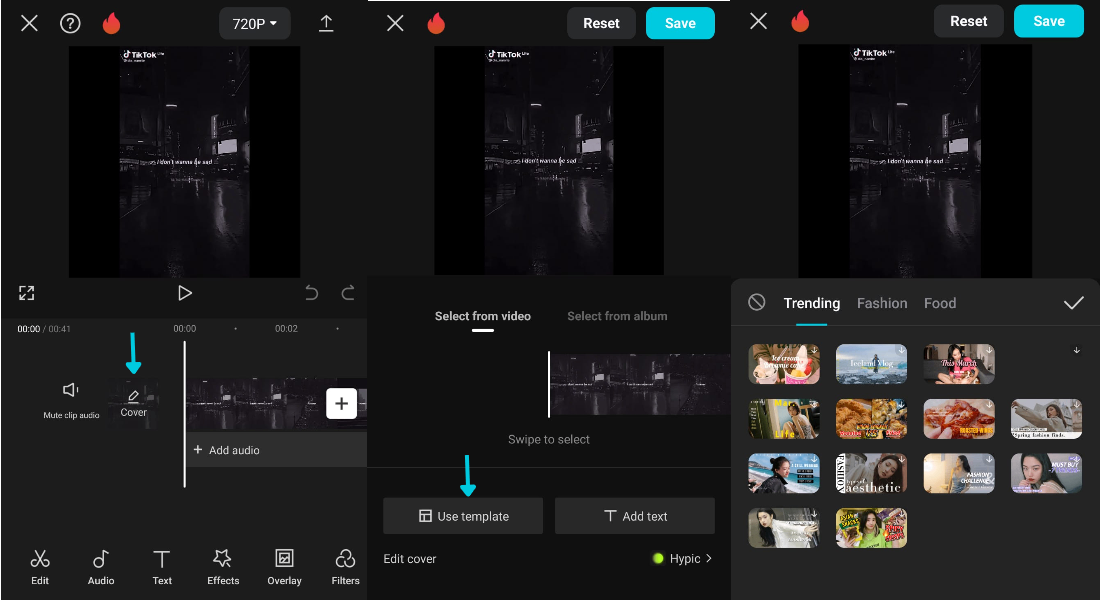Choose the Iceland Vlog template
Viewport: 1100px width, 600px height.
point(871,364)
